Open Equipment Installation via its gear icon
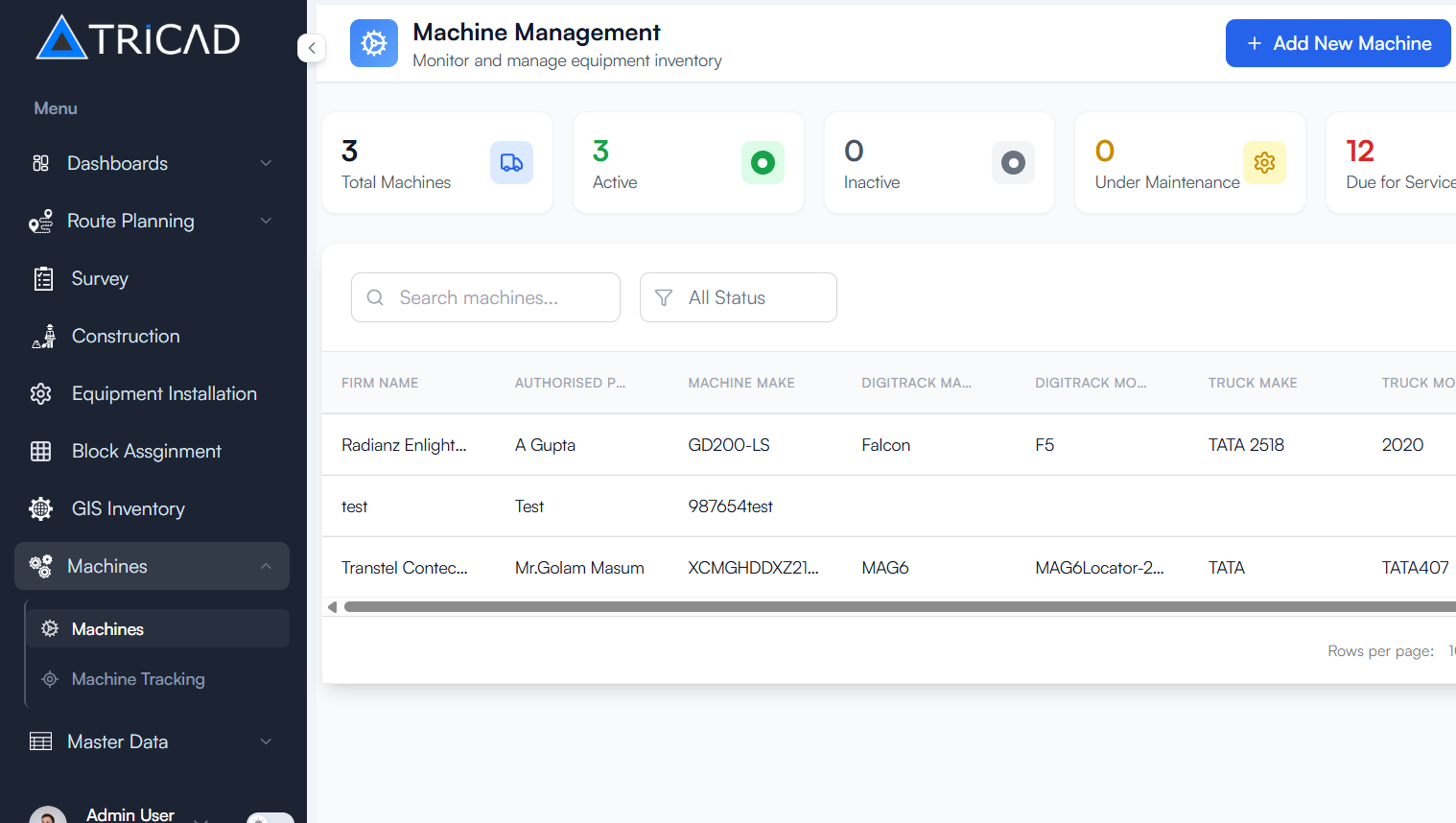The height and width of the screenshot is (823, 1456). (40, 393)
